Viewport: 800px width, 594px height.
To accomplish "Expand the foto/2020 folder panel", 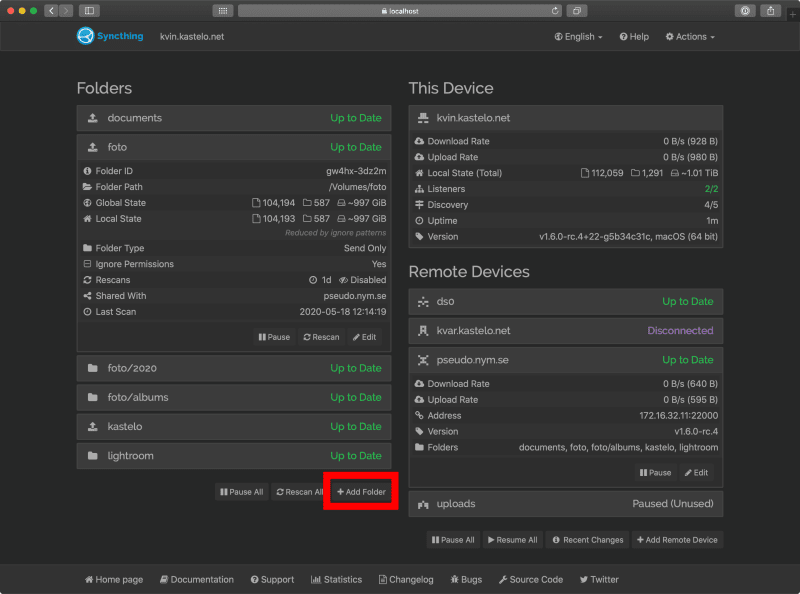I will 234,368.
